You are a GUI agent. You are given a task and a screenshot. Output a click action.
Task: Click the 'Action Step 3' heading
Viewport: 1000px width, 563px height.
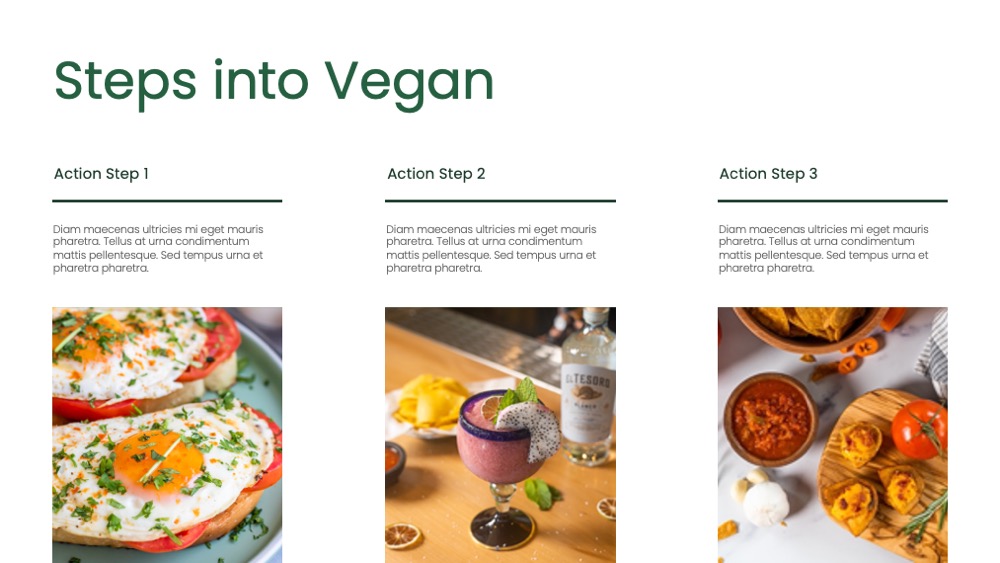[768, 173]
